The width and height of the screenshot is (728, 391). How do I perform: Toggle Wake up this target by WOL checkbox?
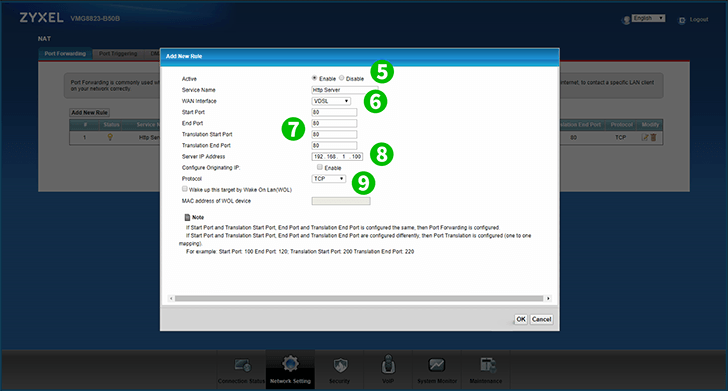click(x=185, y=189)
